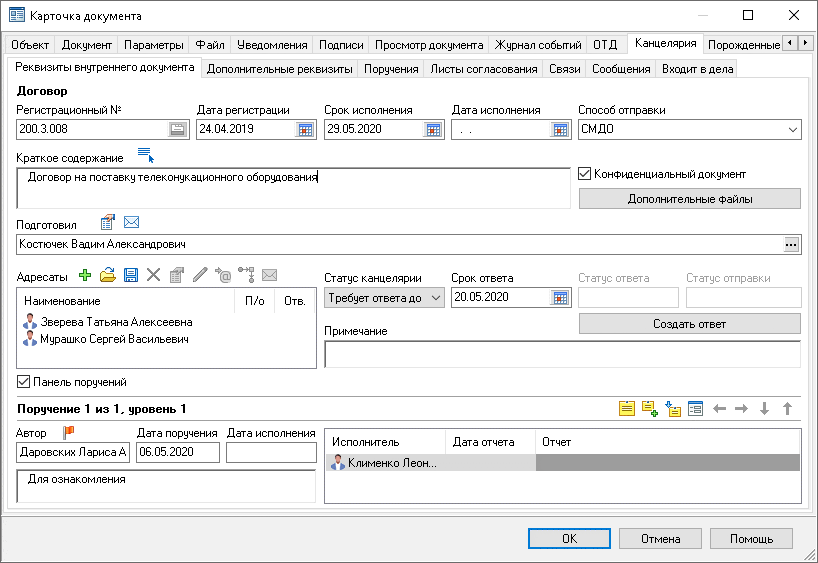Click the envelope icon next to Подготовил
This screenshot has width=818, height=563.
131,222
